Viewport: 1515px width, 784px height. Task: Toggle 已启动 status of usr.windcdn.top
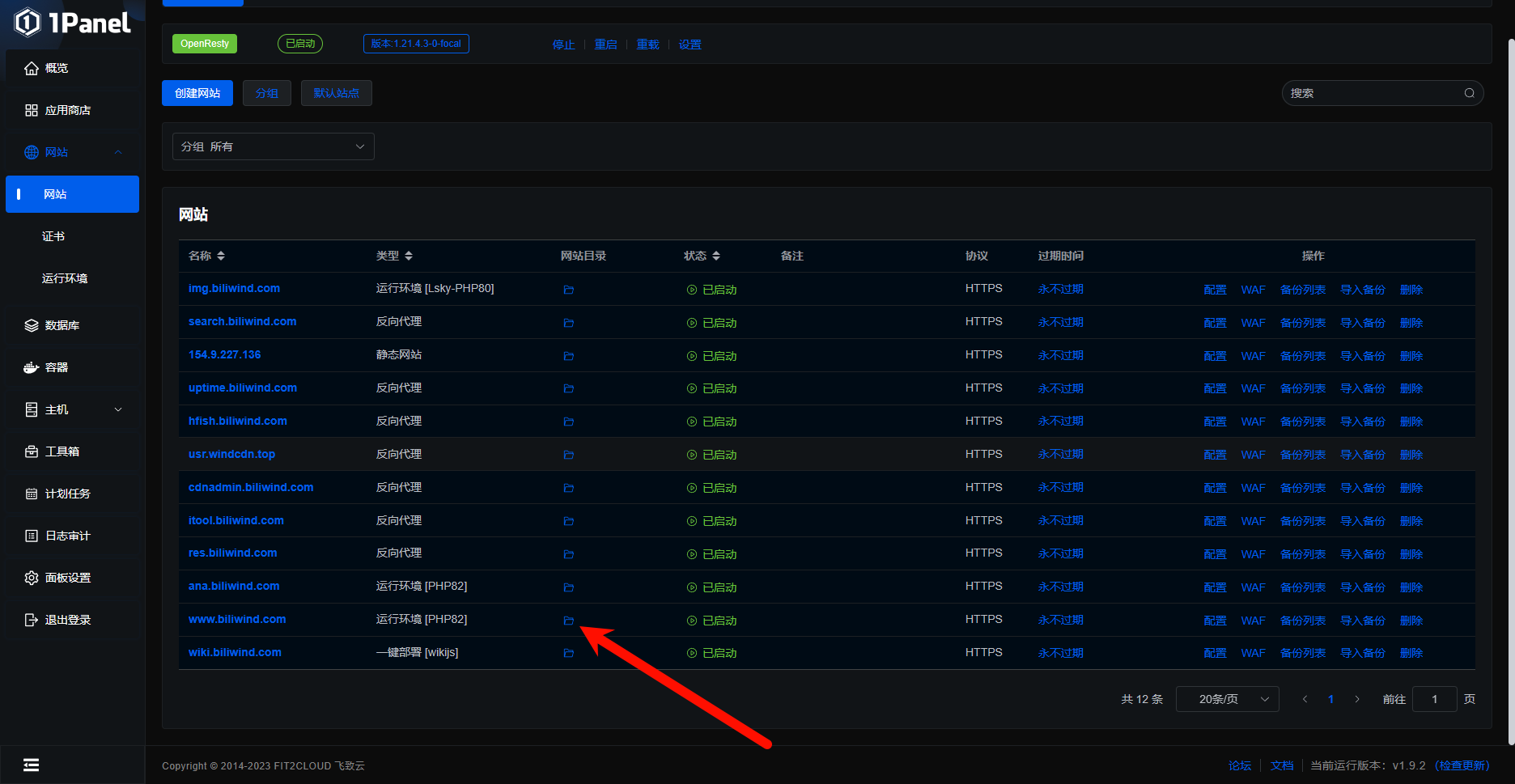click(711, 455)
